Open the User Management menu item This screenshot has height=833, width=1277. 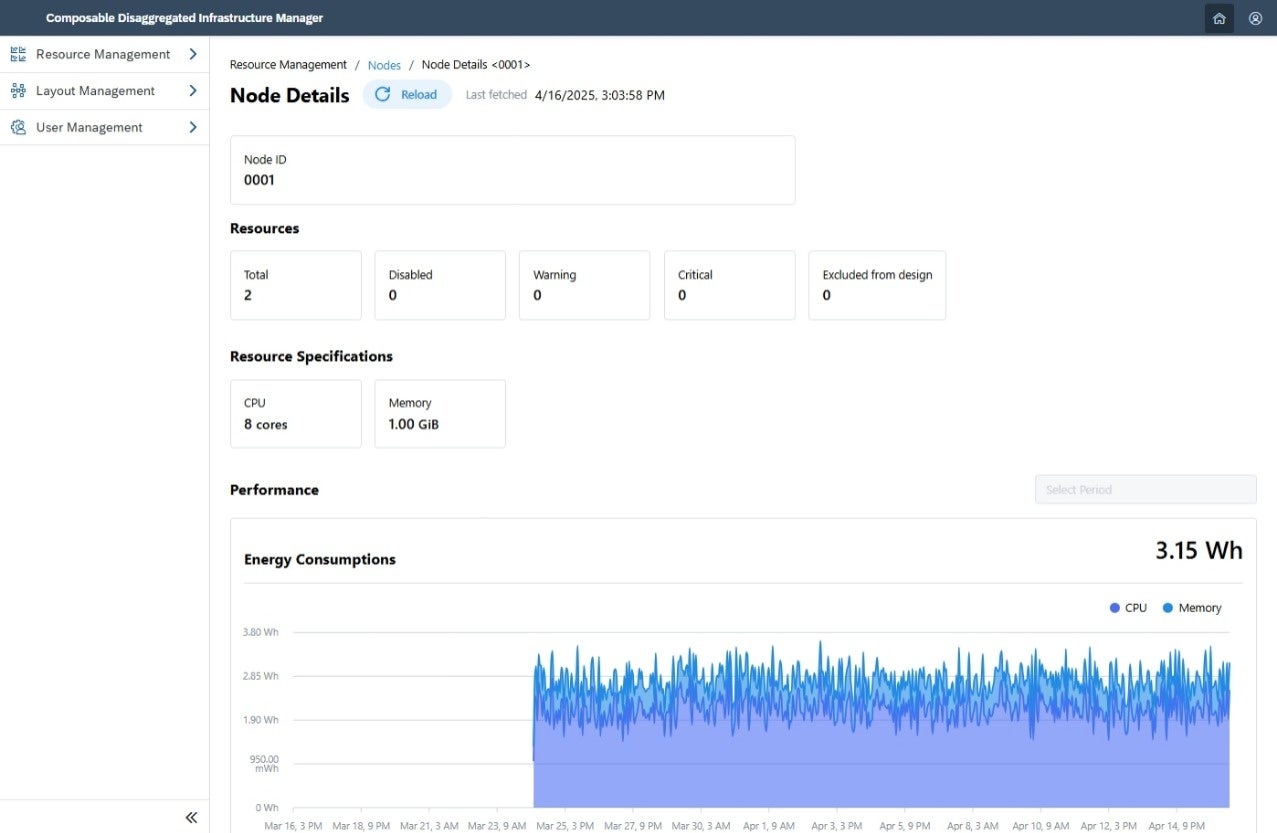89,127
